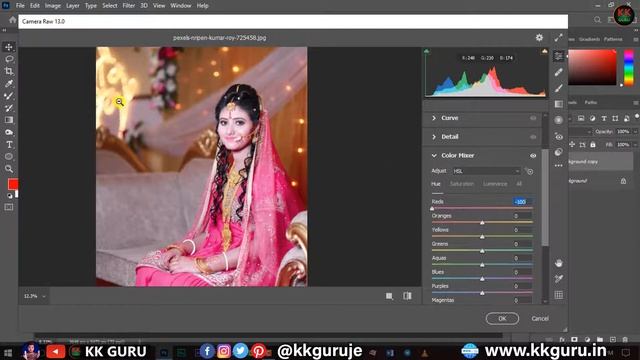Collapse the Color Mixer section

pyautogui.click(x=434, y=156)
